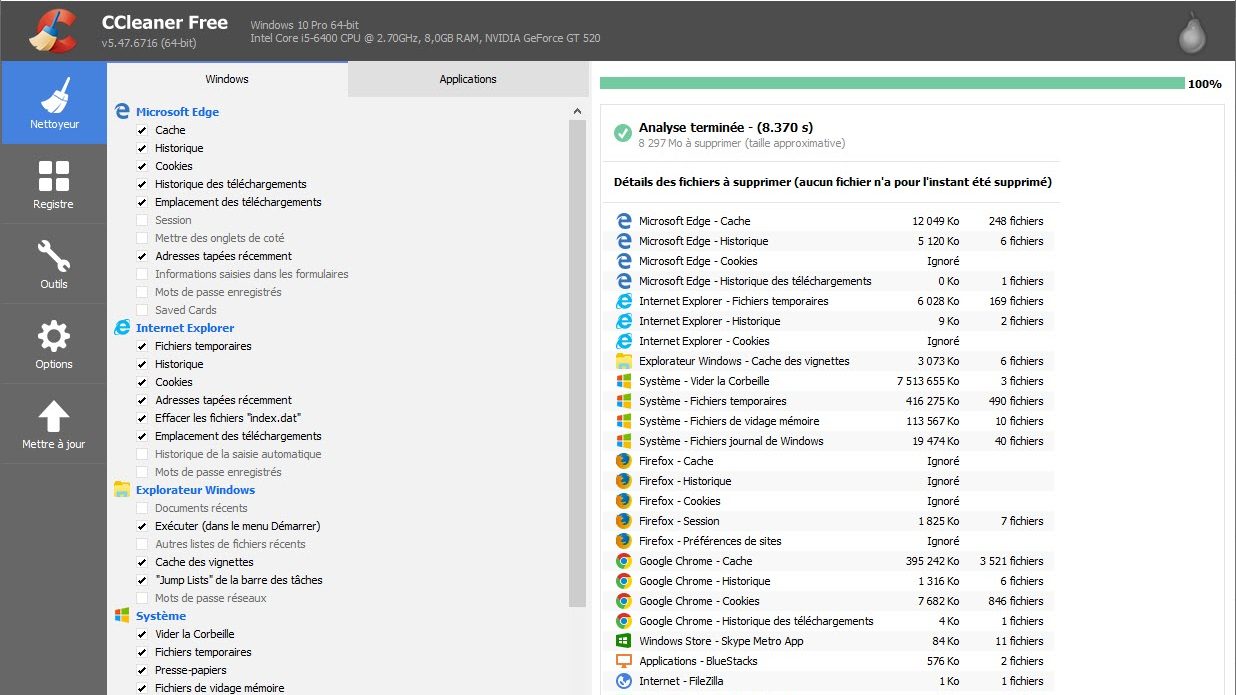Click Chrome icon beside Google Chrome - Cookies result
1236x695 pixels.
click(623, 601)
